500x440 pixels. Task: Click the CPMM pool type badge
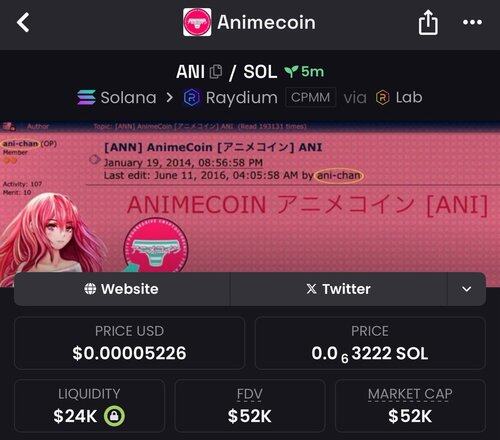(x=310, y=97)
